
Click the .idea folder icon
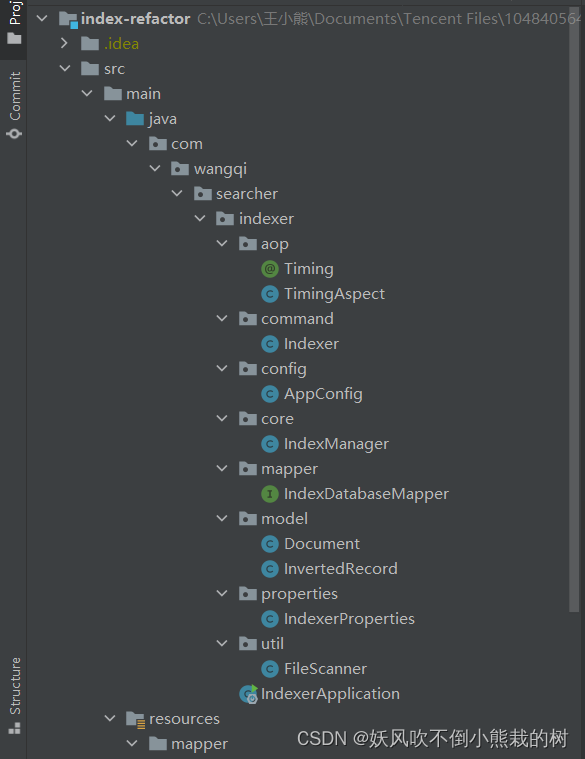point(90,44)
